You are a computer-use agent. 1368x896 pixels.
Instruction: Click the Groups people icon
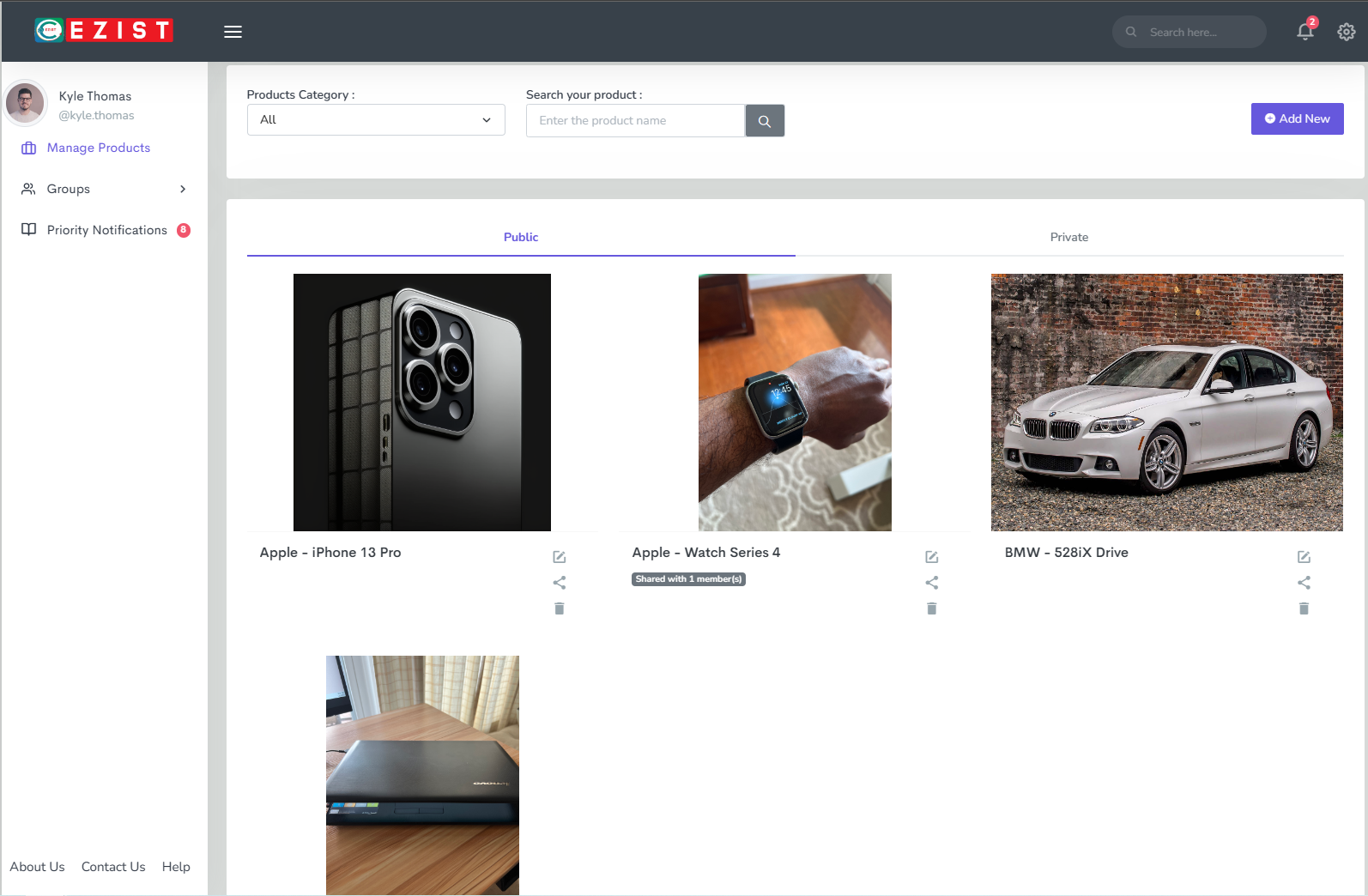click(x=28, y=189)
